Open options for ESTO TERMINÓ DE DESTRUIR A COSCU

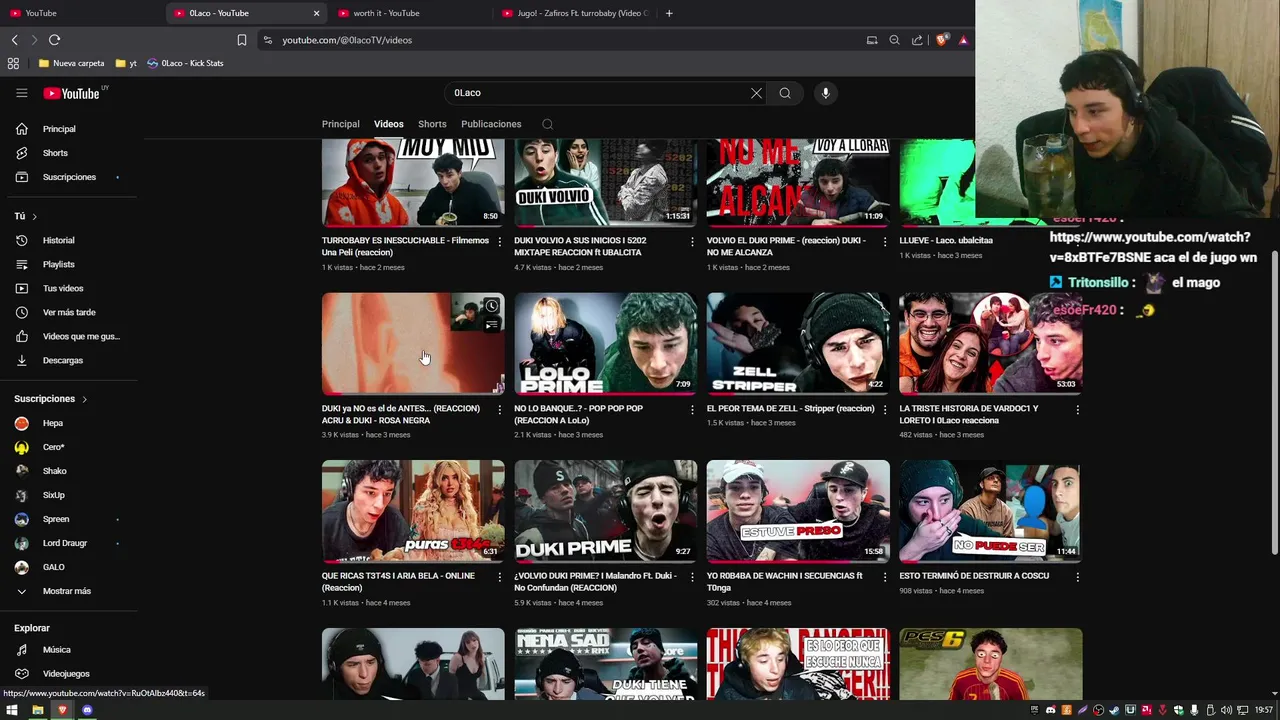point(1077,577)
